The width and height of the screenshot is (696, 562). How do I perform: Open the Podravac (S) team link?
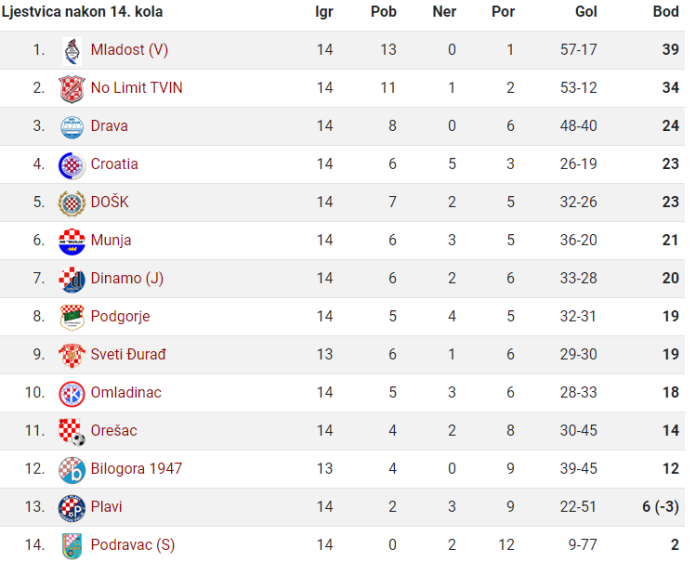coord(133,545)
